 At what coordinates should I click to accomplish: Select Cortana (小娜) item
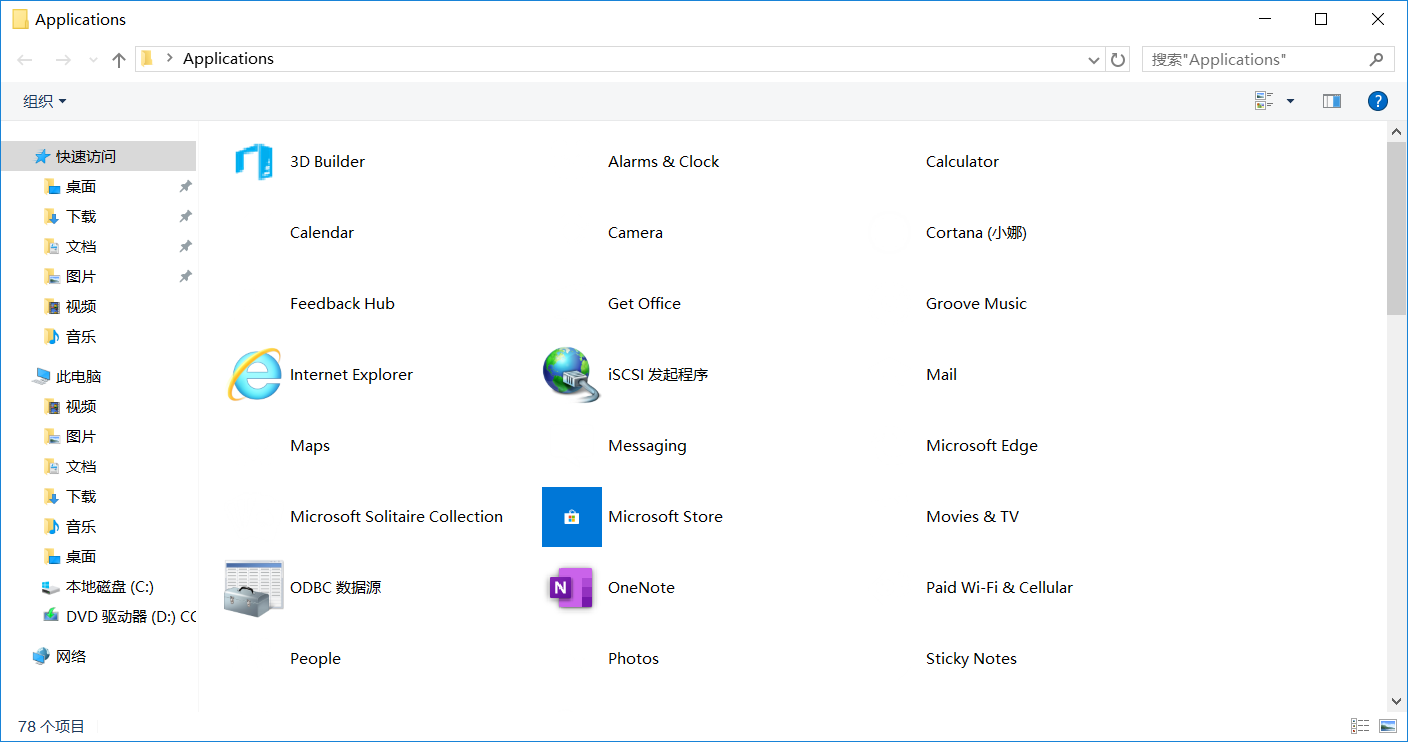click(x=976, y=233)
